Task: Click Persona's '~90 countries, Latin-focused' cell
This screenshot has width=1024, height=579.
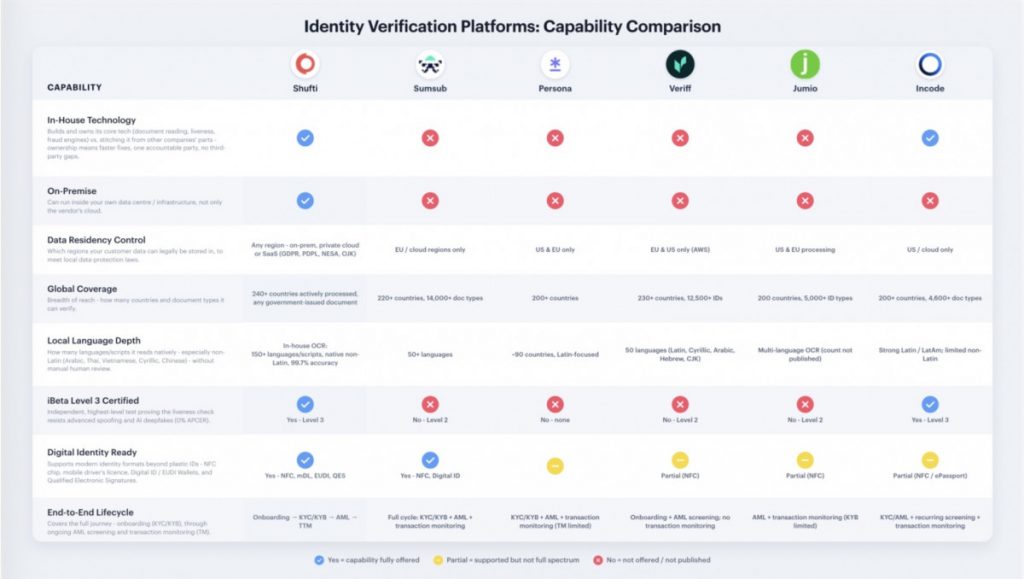Action: click(555, 354)
